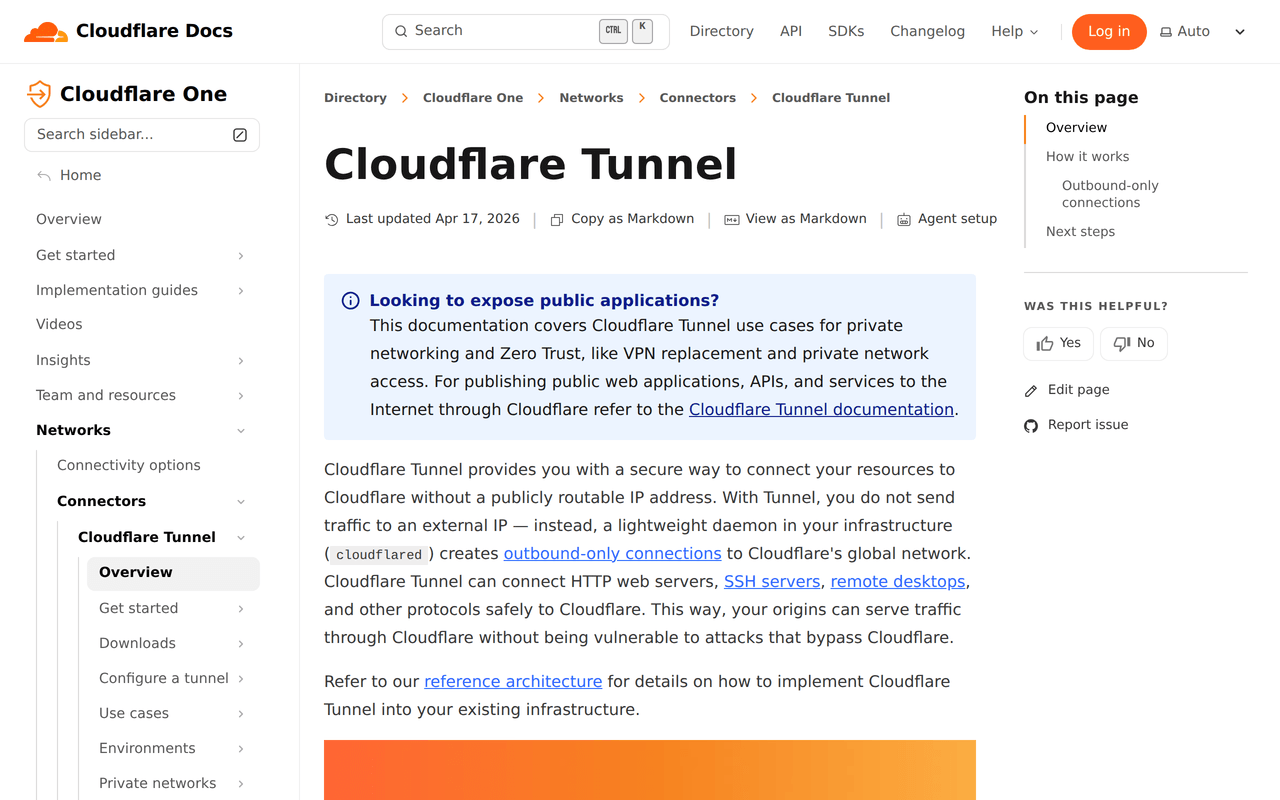Open the reference architecture link

pos(513,682)
